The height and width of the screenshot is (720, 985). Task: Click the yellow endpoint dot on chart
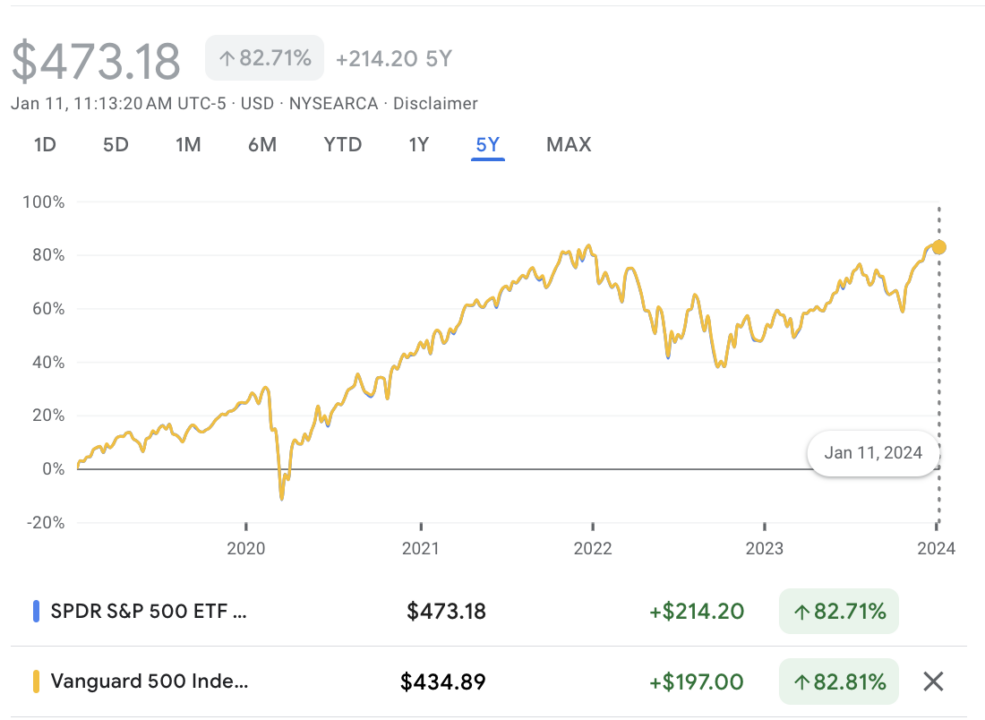click(938, 247)
